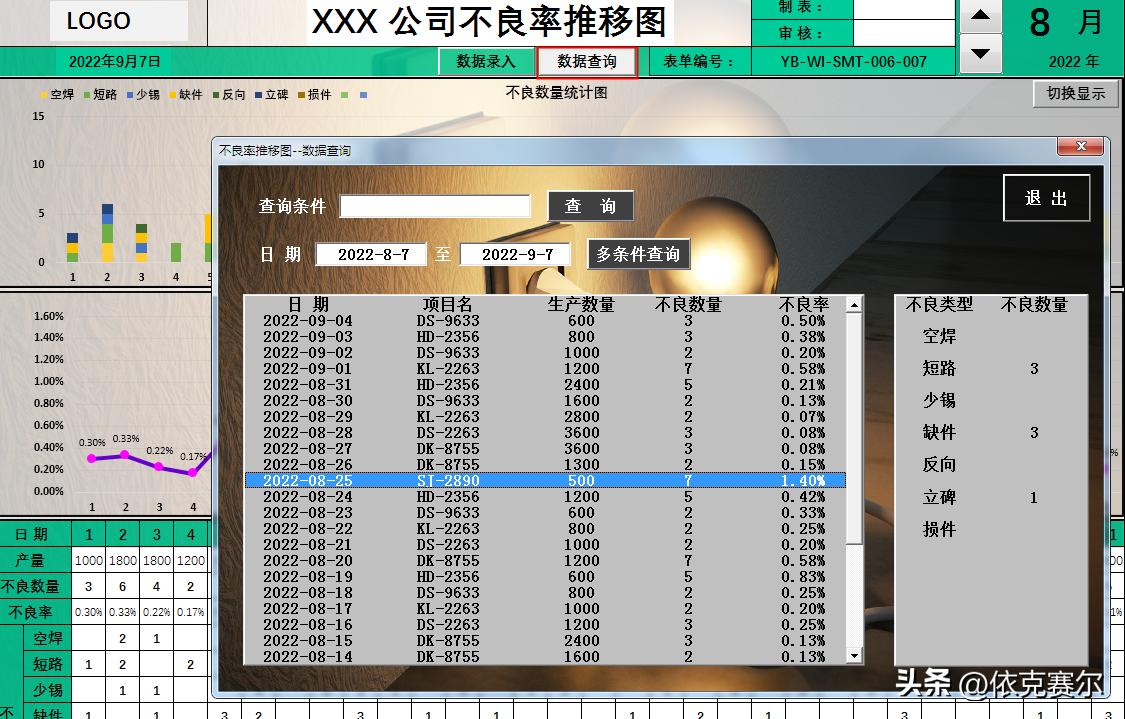Click the 退出 exit button

1046,198
